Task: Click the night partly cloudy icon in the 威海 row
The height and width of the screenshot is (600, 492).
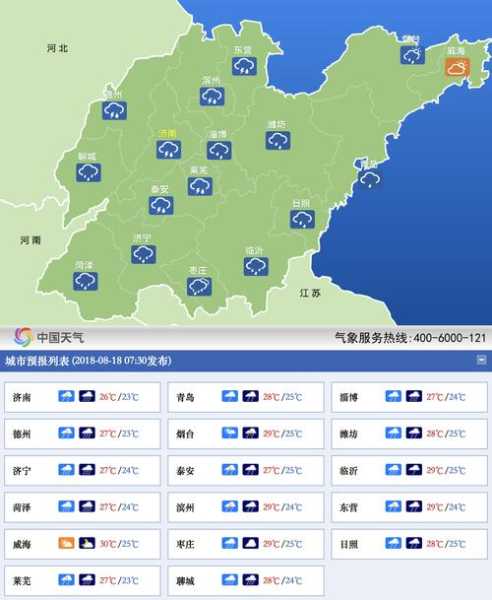Action: point(87,543)
